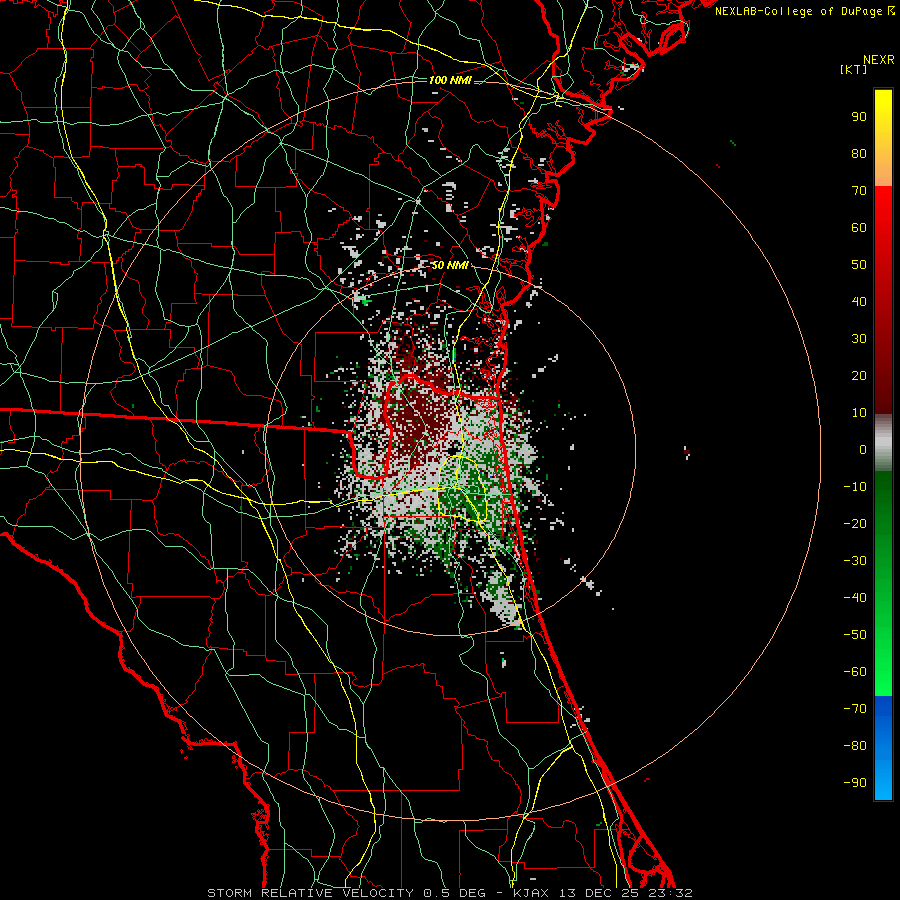Click the 10 value on velocity scale

tap(859, 413)
